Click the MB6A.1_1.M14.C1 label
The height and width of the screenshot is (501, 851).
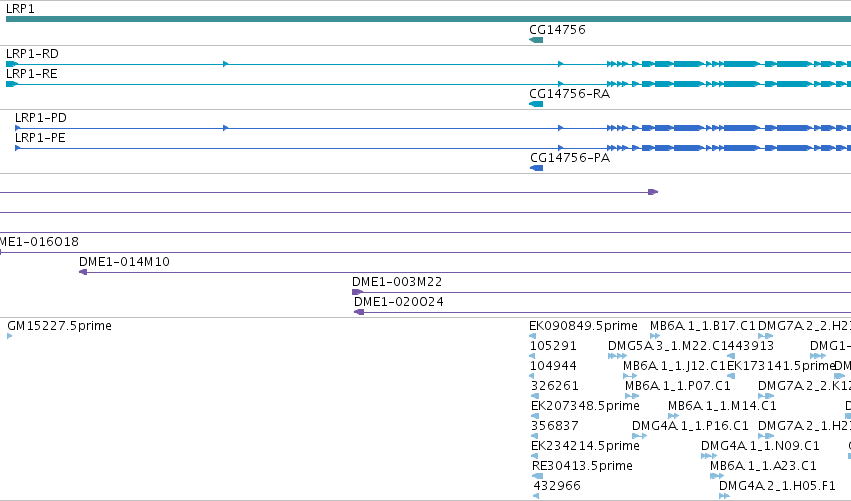point(722,406)
